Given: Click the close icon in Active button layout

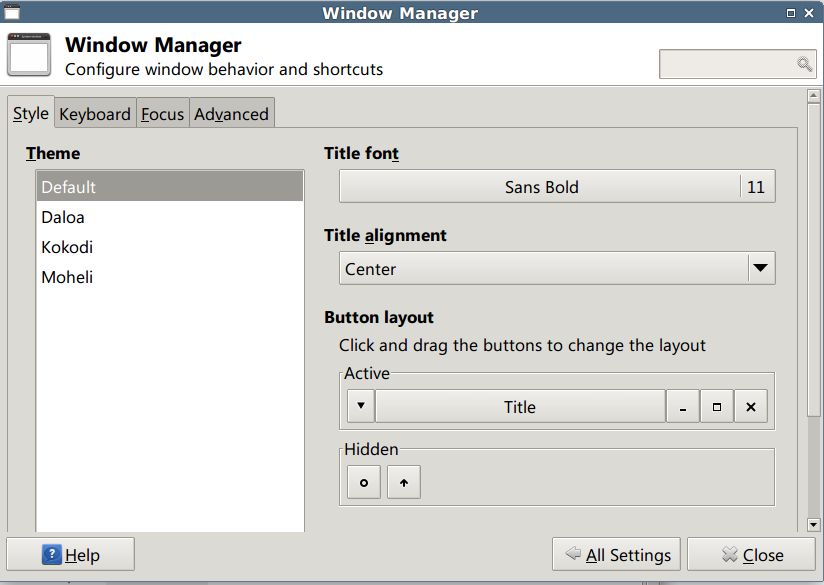Looking at the screenshot, I should click(751, 407).
